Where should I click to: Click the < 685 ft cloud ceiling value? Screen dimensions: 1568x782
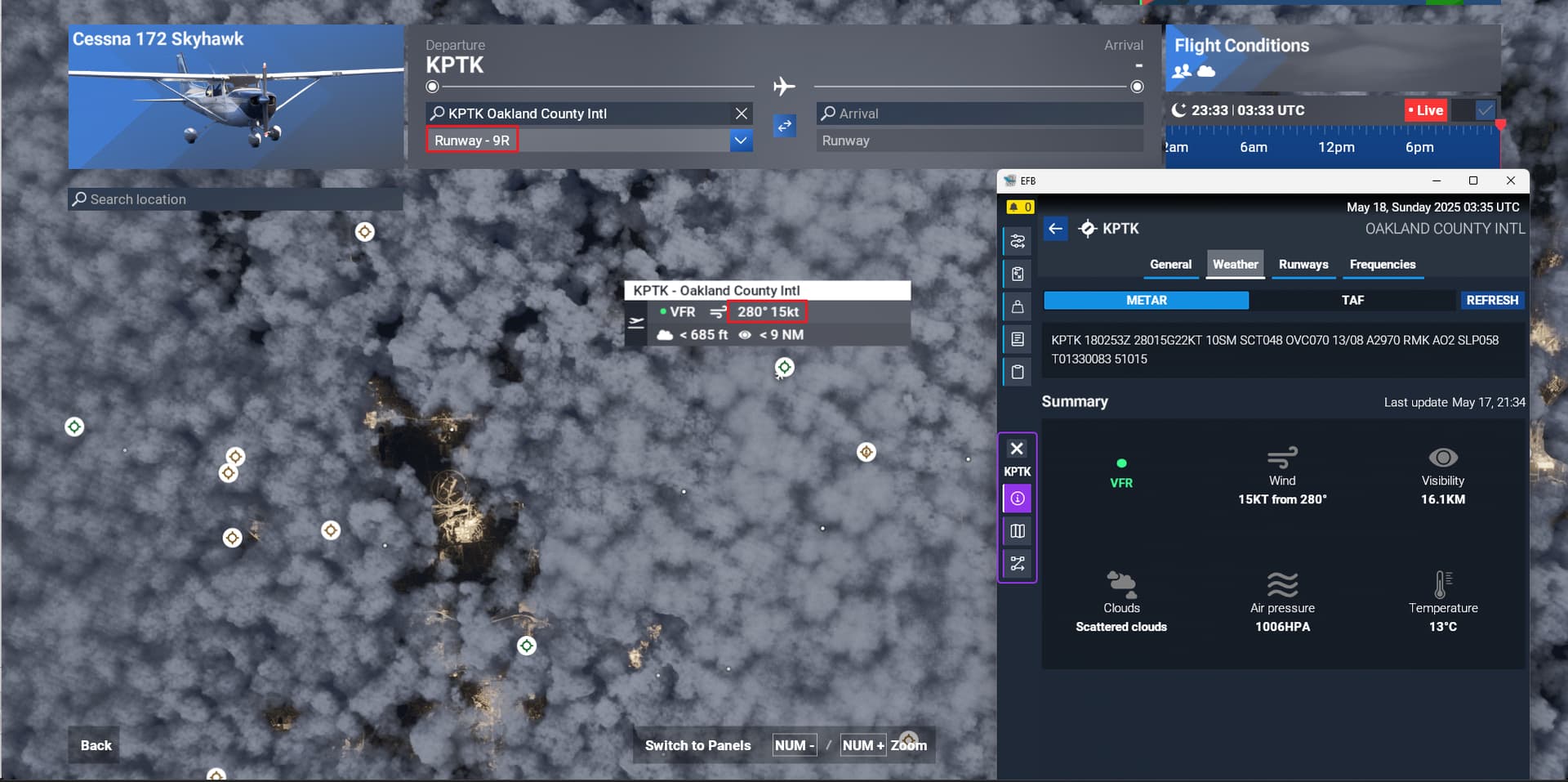coord(703,335)
